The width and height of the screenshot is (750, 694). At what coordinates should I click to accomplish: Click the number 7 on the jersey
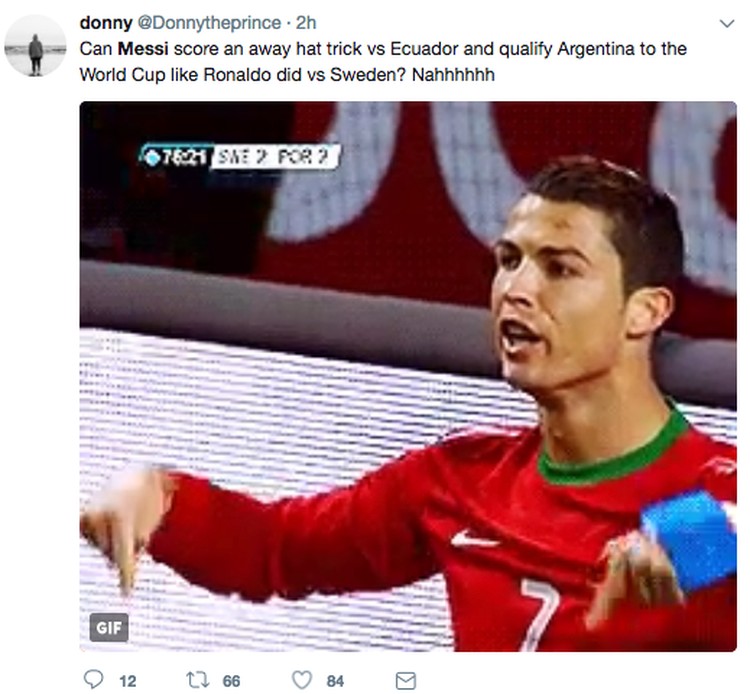[x=540, y=615]
